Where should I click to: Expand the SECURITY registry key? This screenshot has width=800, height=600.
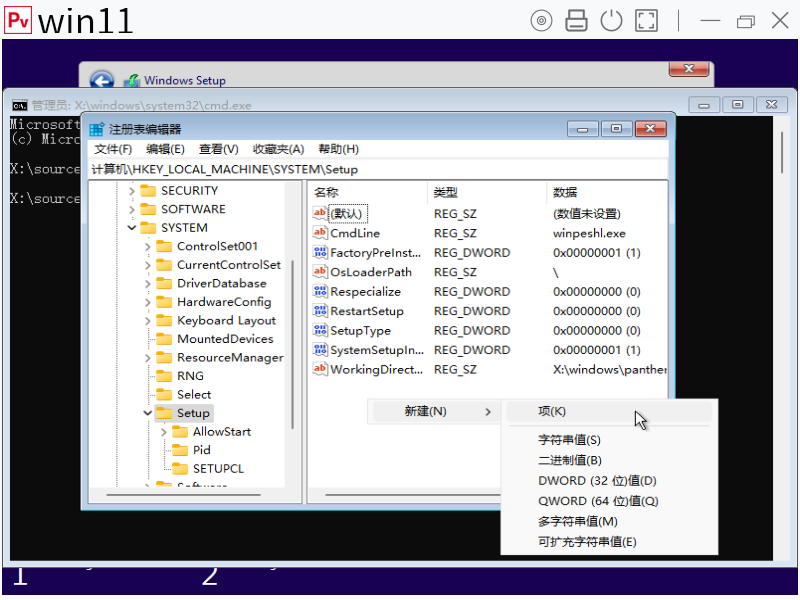(x=132, y=191)
